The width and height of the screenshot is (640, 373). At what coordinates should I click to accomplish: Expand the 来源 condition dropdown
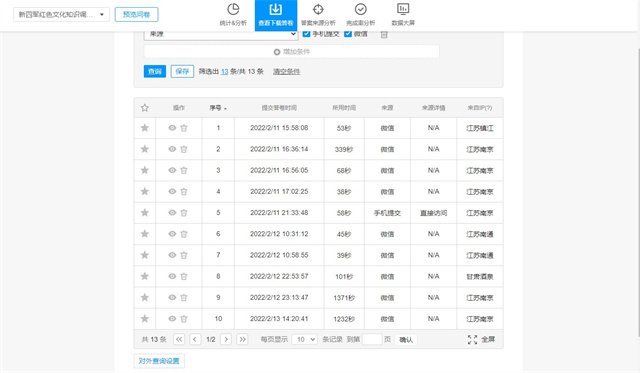click(x=221, y=34)
